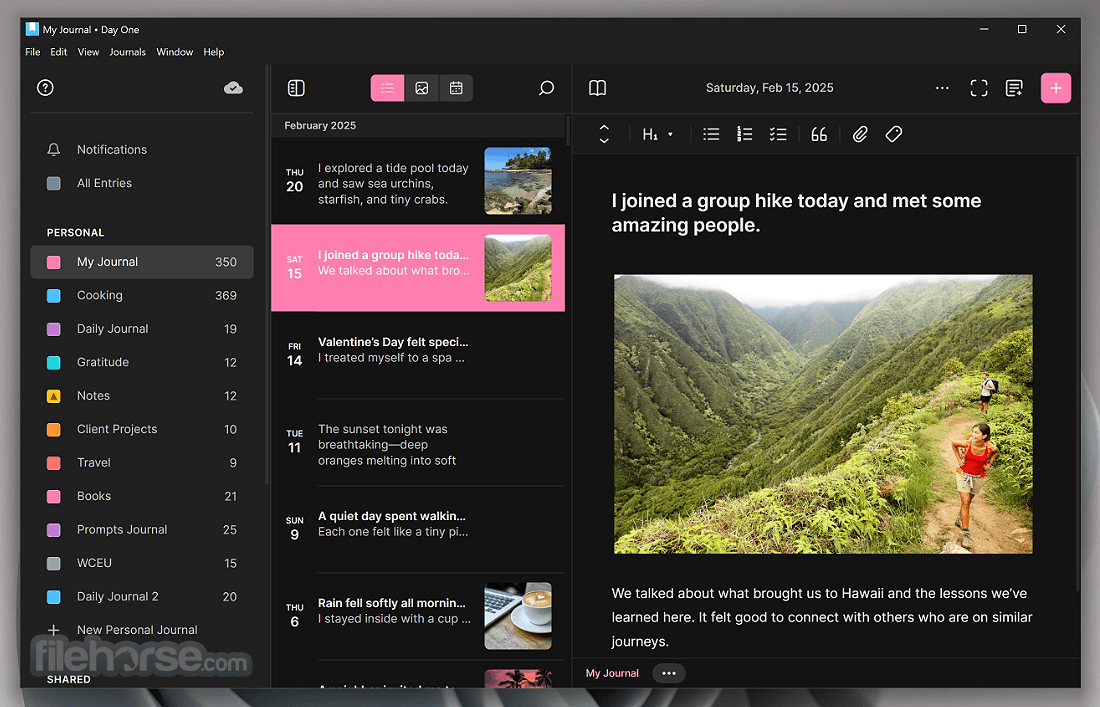
Task: Apply checklist formatting
Action: 777,134
